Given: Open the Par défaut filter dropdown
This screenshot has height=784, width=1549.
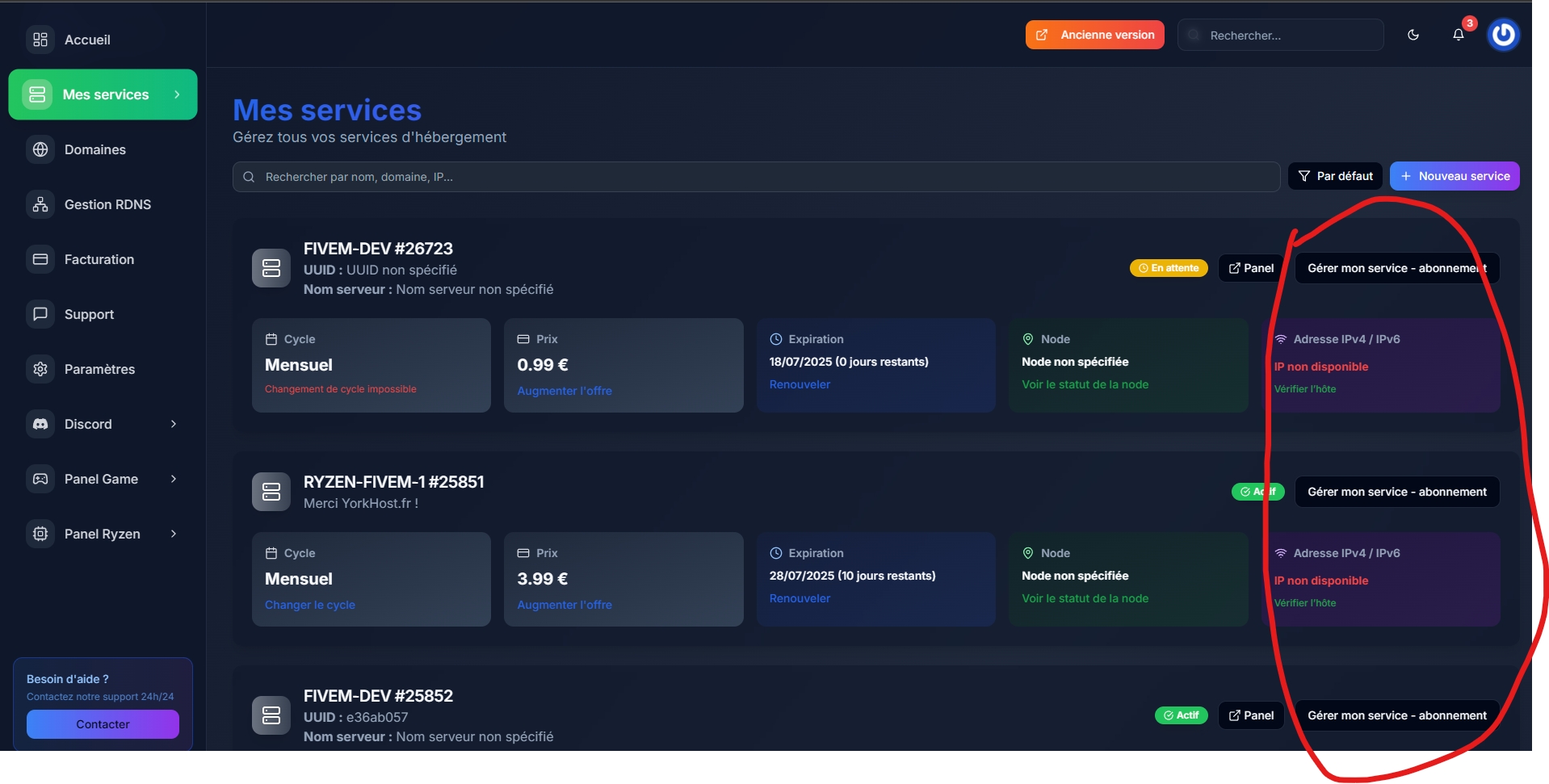Looking at the screenshot, I should tap(1335, 176).
